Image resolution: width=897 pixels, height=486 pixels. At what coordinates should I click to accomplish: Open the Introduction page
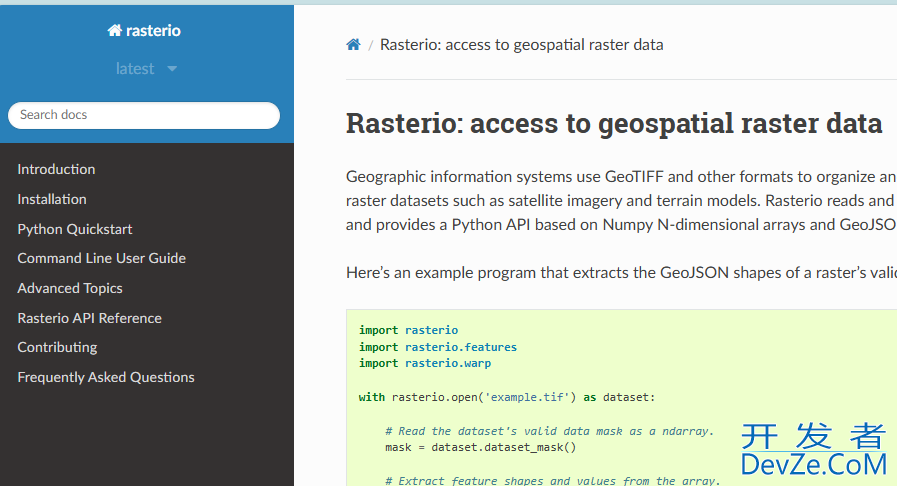[56, 169]
